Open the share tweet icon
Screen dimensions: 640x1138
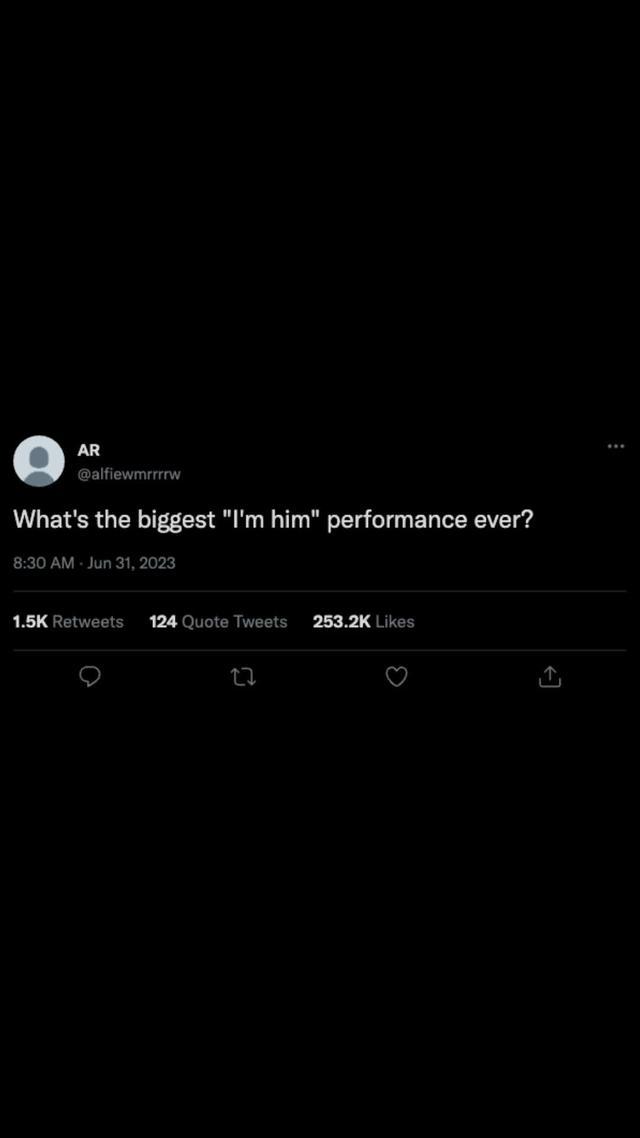pos(550,677)
